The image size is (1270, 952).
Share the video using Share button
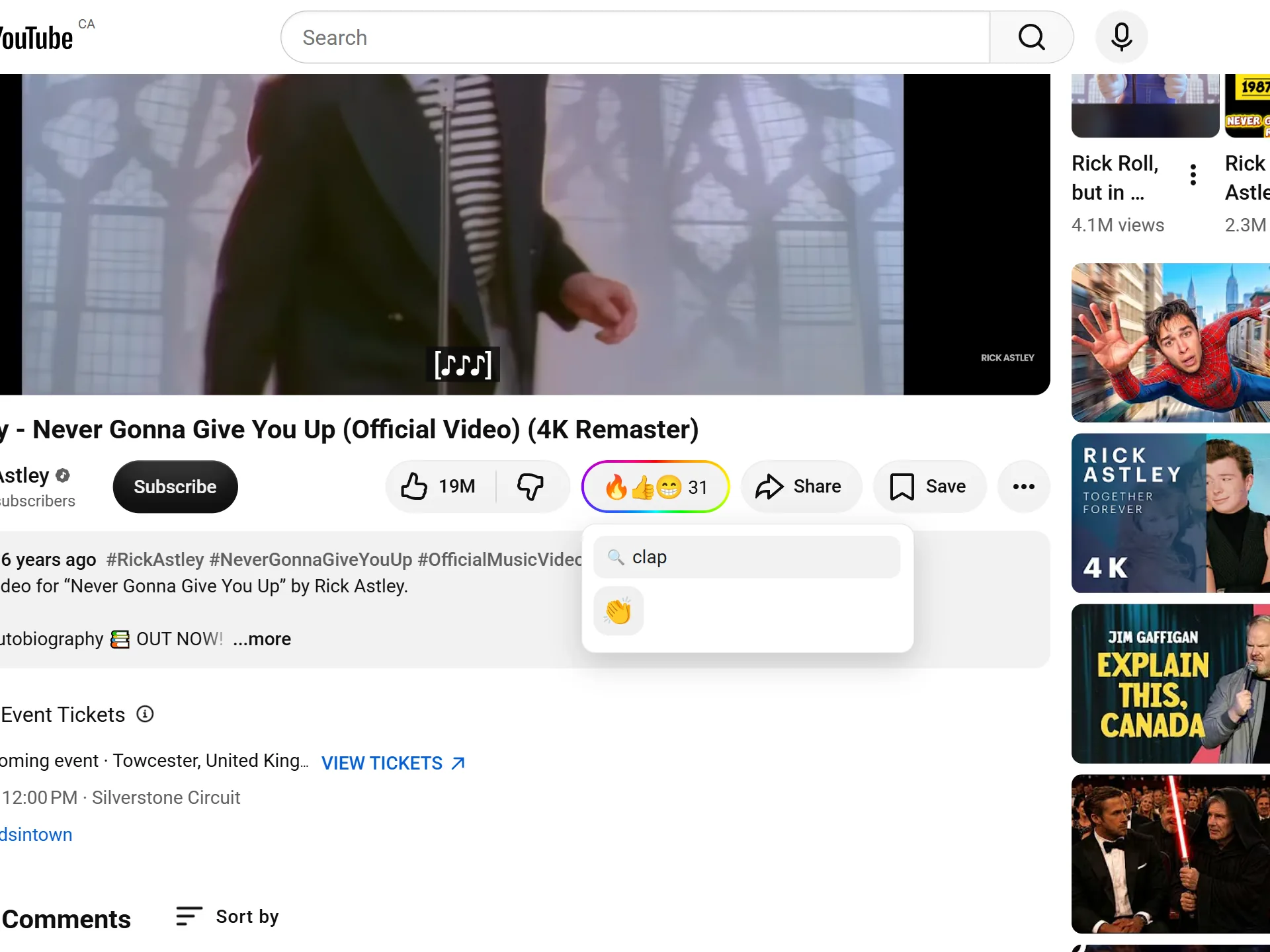801,487
